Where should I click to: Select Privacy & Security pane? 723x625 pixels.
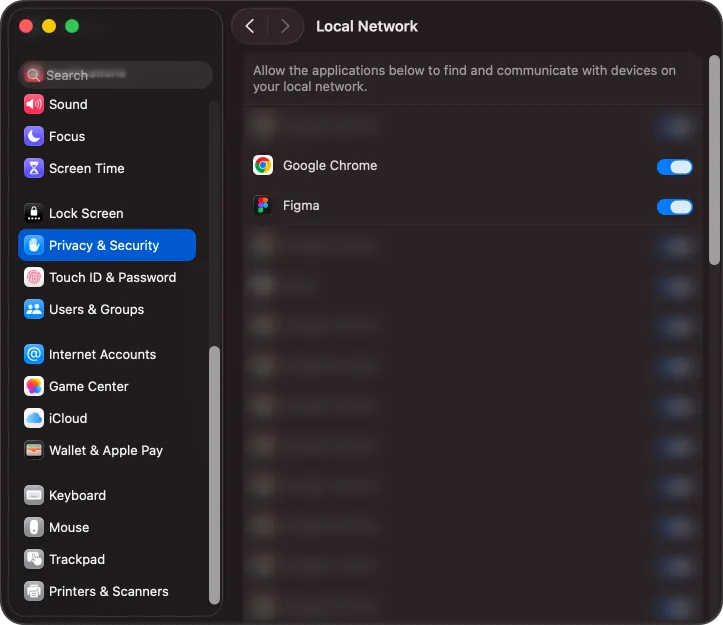coord(107,245)
